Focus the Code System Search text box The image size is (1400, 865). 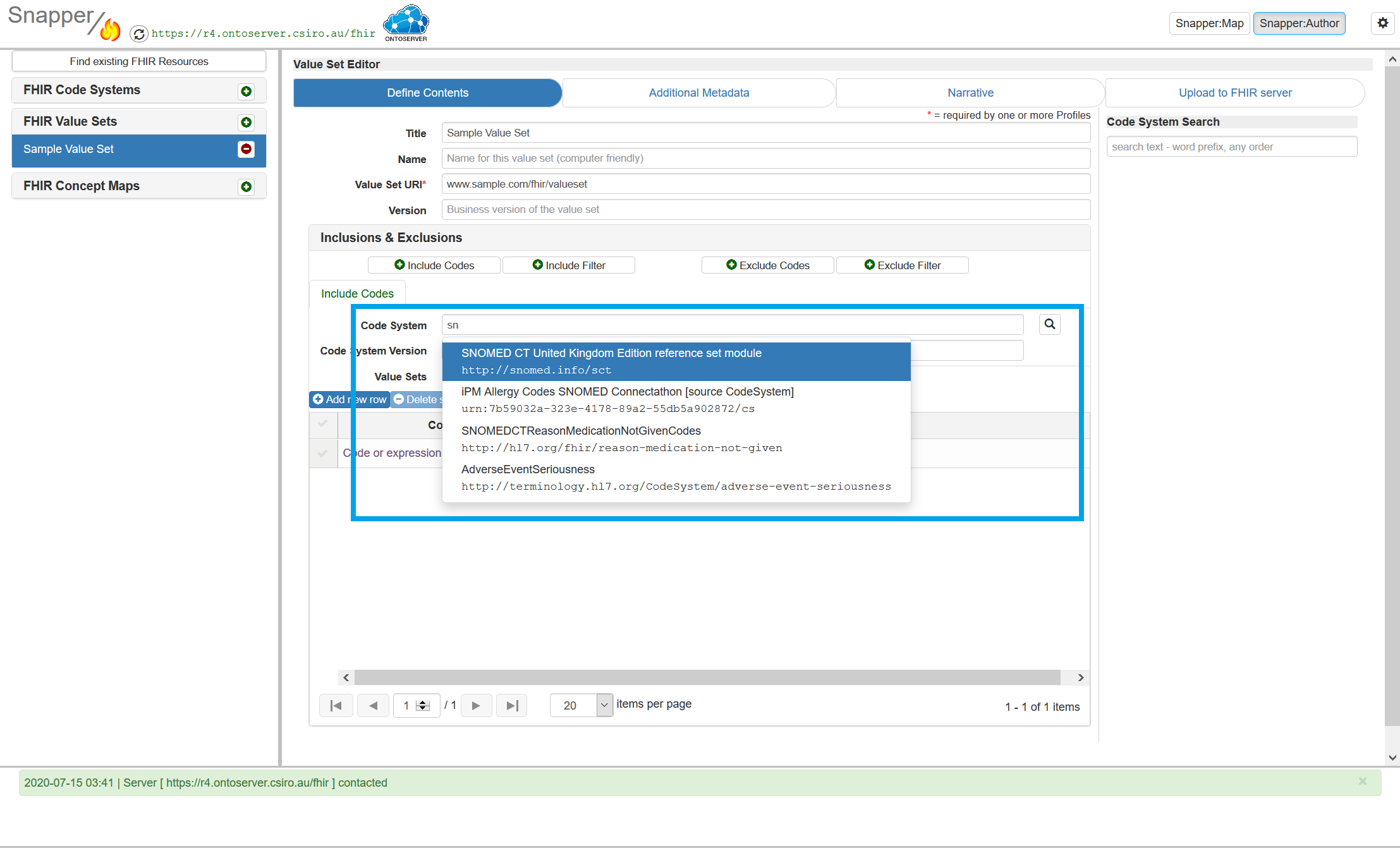tap(1232, 147)
